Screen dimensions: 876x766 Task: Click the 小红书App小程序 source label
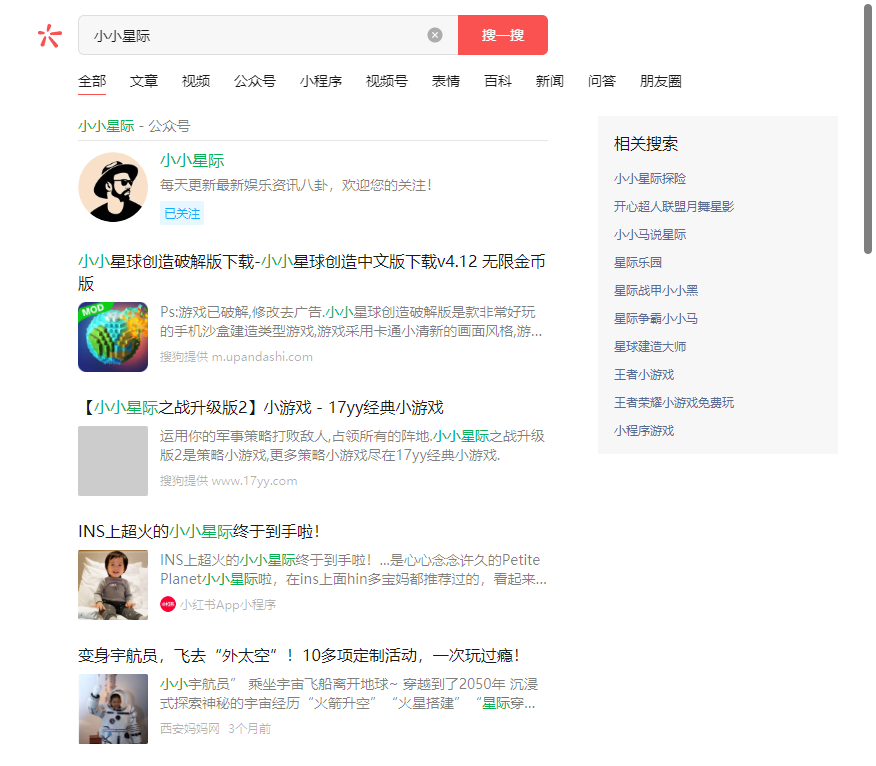[228, 605]
